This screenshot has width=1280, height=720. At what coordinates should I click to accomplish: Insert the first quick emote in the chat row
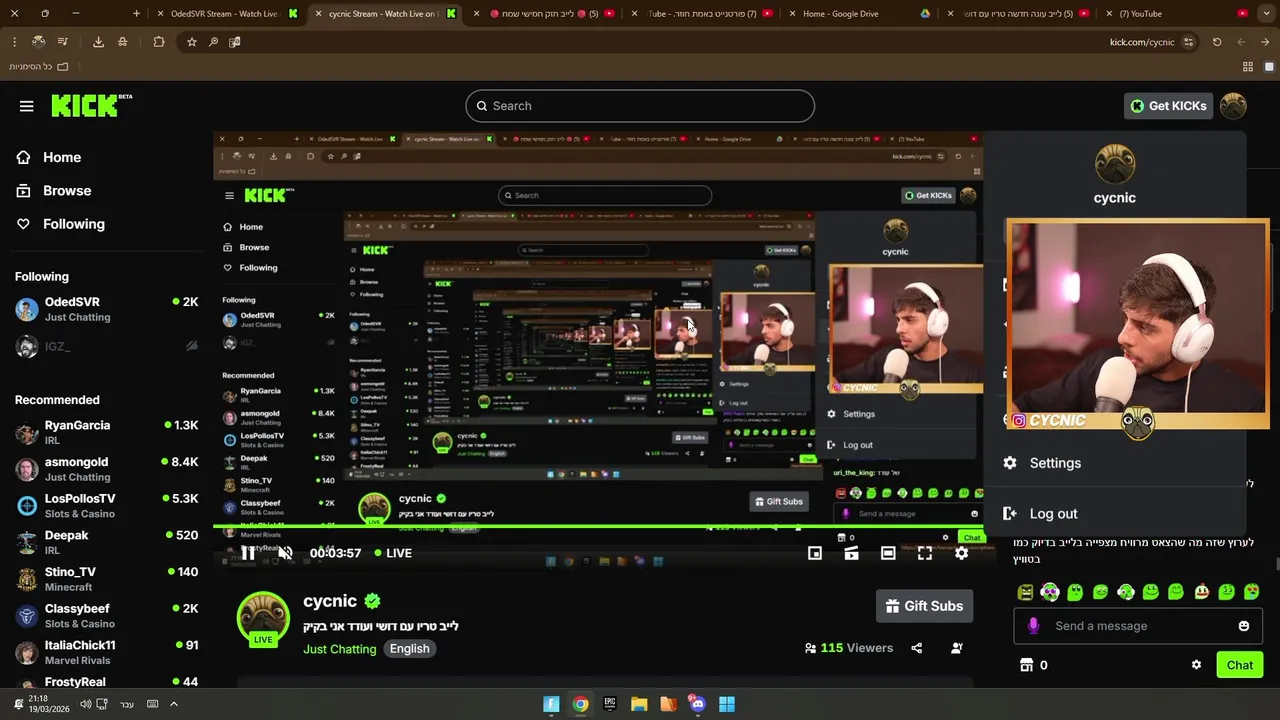[1025, 592]
